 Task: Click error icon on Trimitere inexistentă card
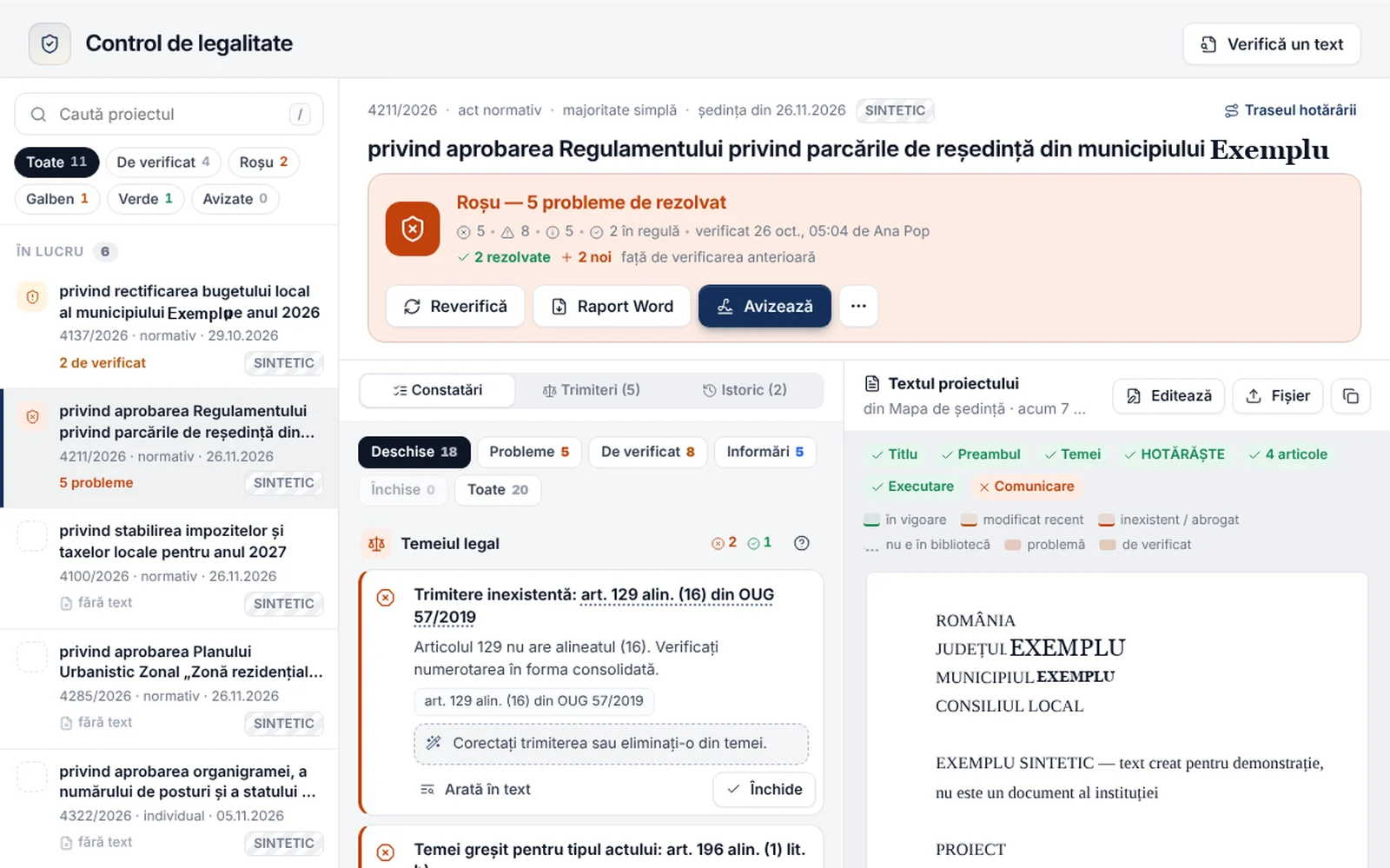386,598
